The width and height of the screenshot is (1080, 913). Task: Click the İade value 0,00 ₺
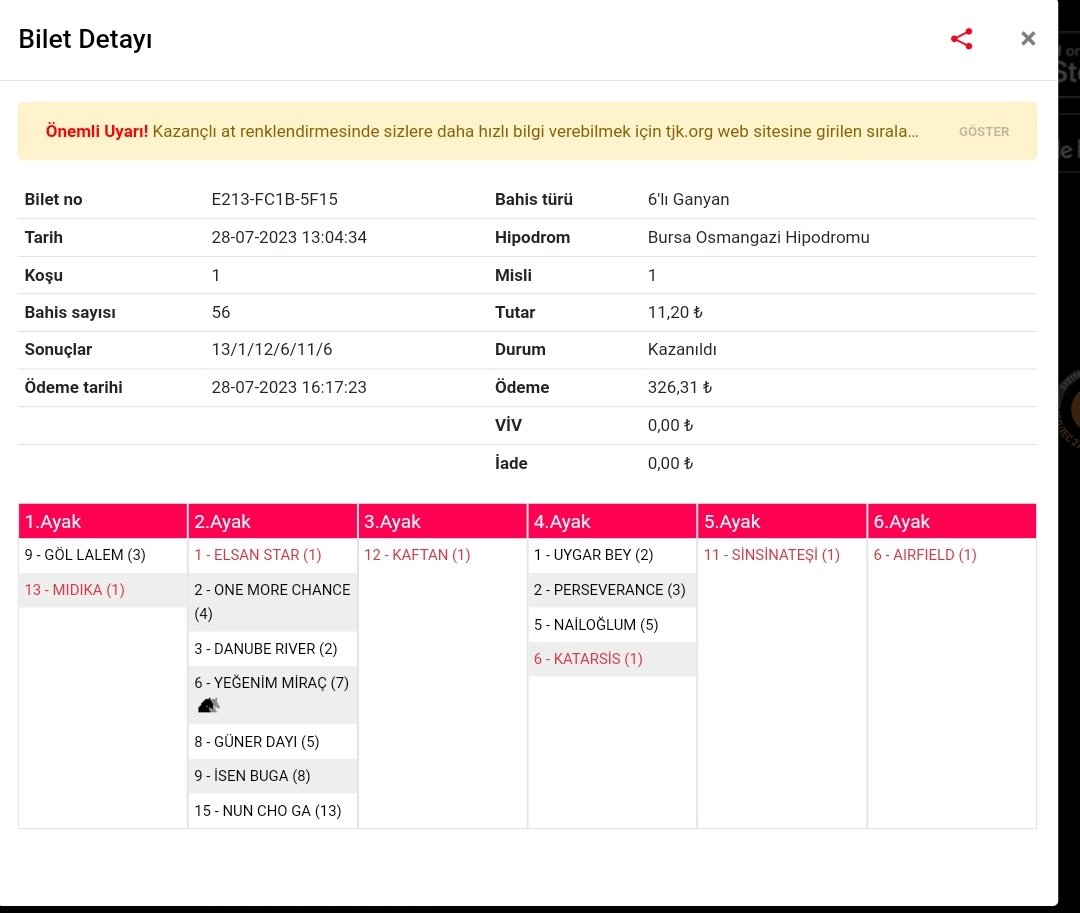tap(669, 463)
